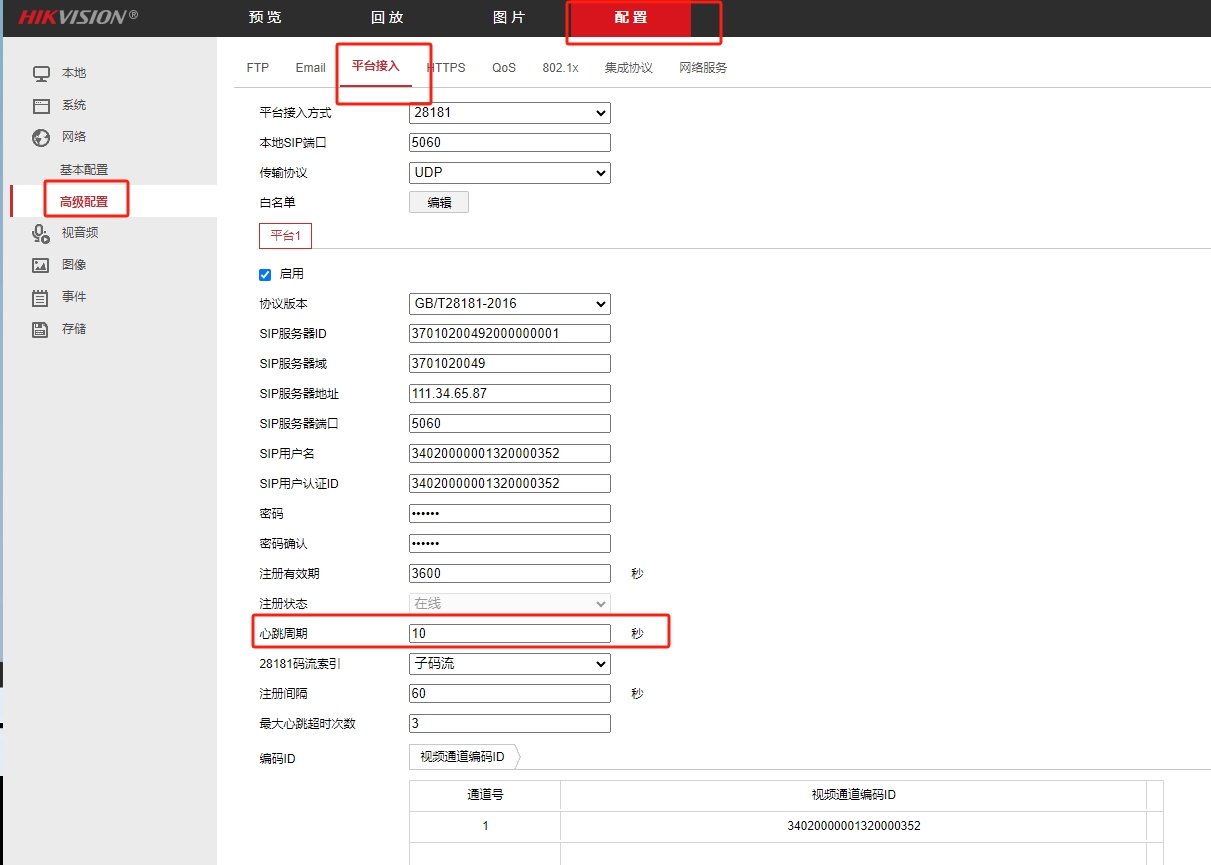Click the 视频通道编码ID tab above the table
Screen dimensions: 1211x865
click(462, 757)
